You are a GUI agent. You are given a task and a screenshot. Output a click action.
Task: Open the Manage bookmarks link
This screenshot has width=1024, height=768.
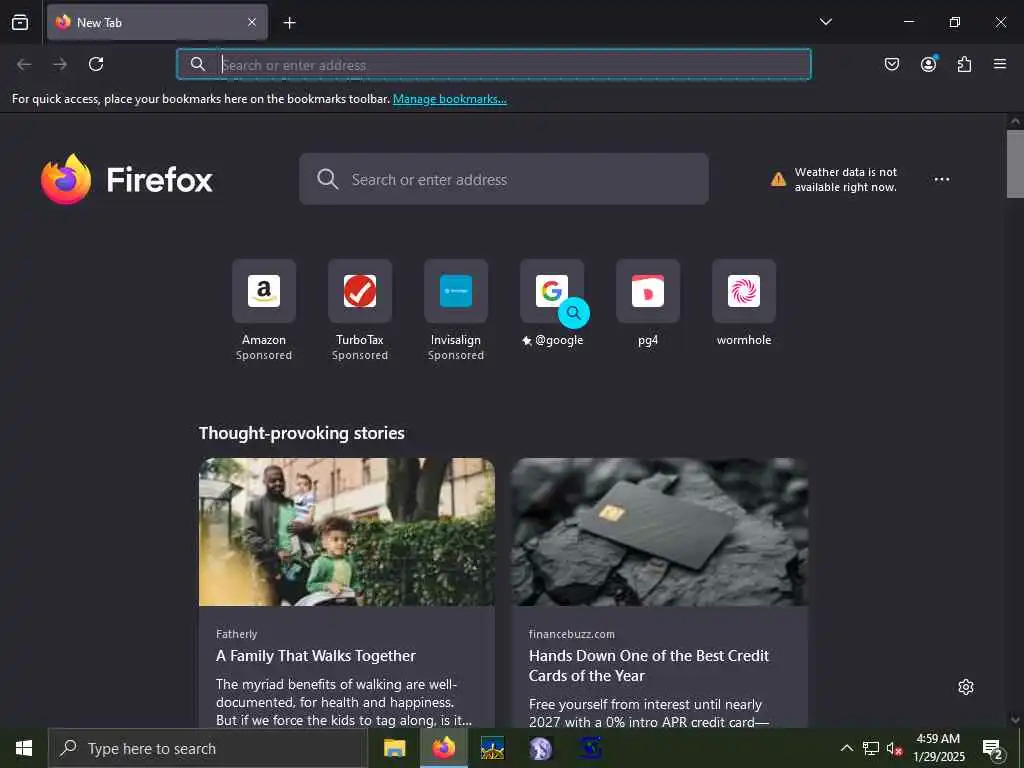pos(449,99)
